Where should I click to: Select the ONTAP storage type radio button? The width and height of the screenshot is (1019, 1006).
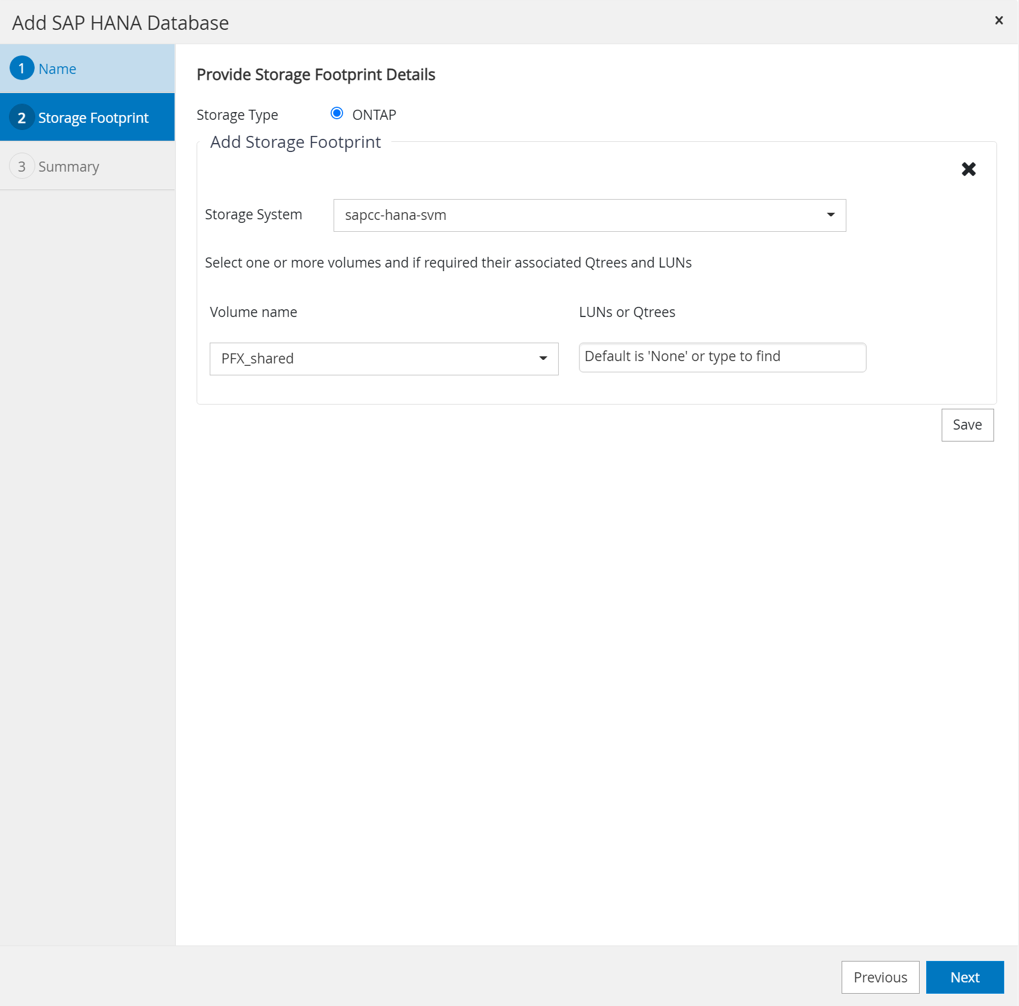[337, 114]
